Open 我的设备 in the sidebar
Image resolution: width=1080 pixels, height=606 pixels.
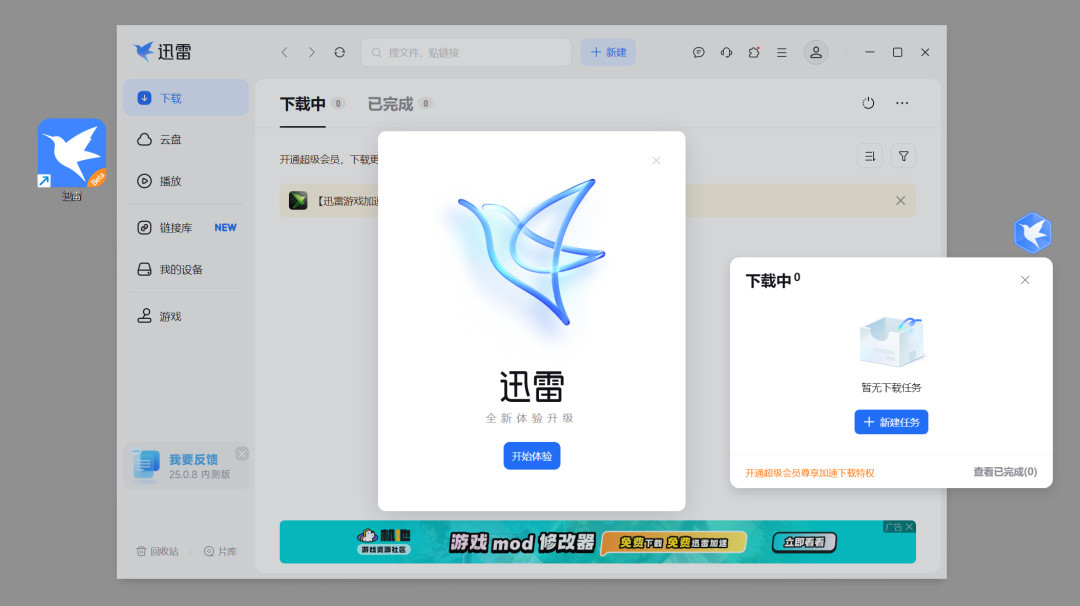(x=186, y=269)
